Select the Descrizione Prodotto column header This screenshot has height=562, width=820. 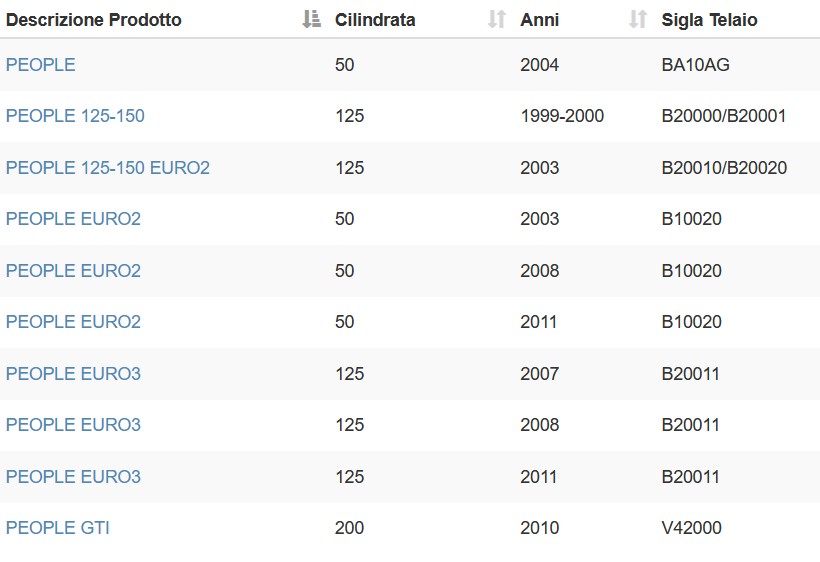[94, 20]
